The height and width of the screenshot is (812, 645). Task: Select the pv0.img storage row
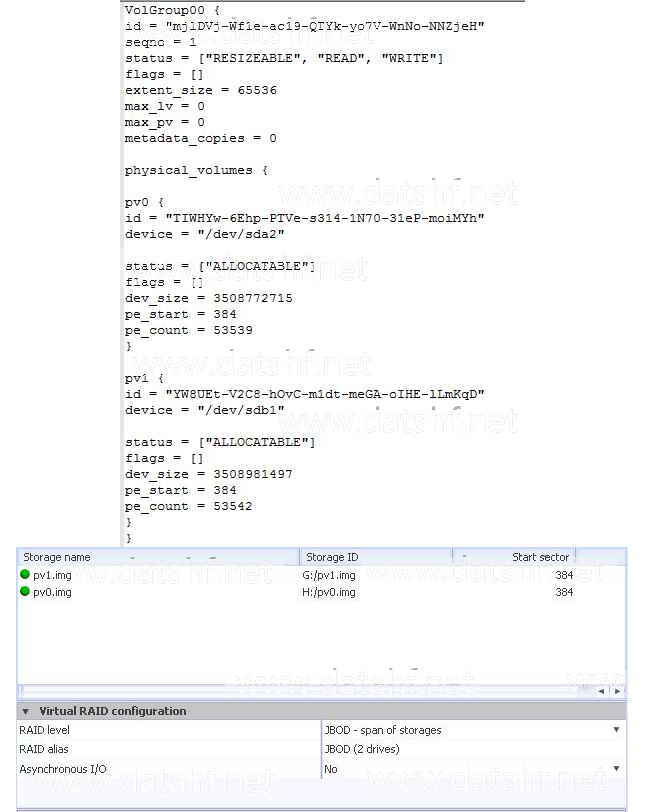pos(321,592)
